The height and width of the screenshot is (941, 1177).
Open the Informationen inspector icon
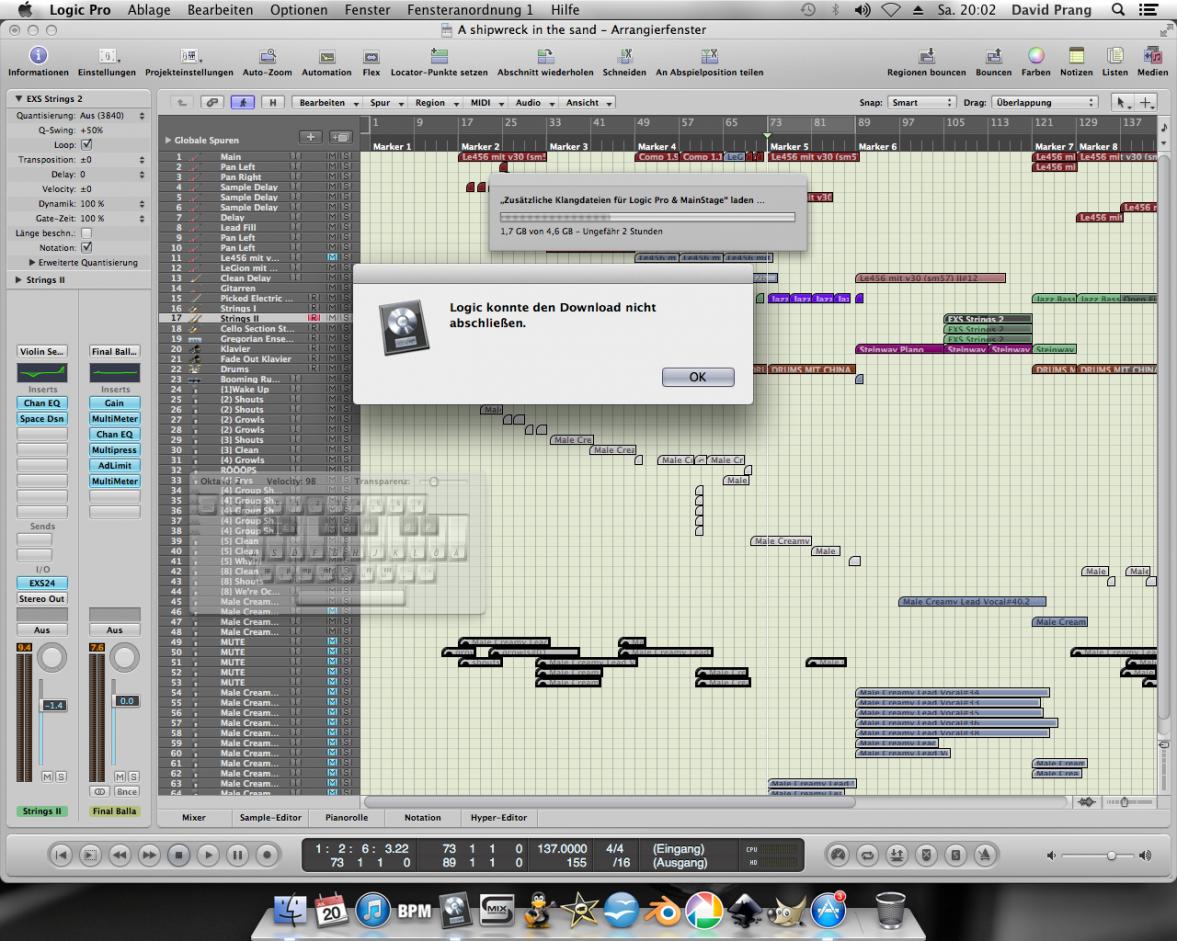tap(38, 56)
